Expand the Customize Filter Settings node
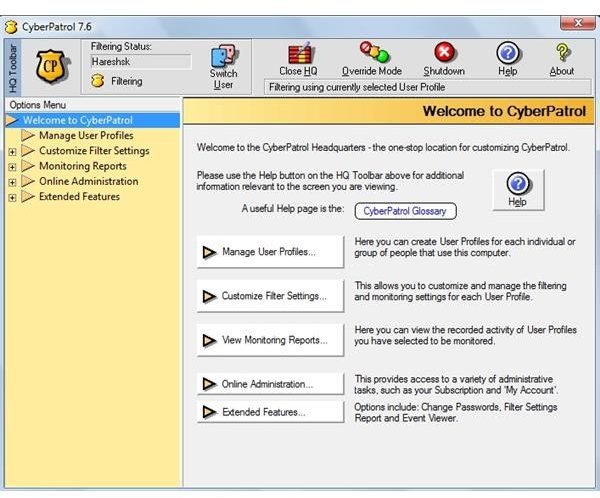 point(12,152)
